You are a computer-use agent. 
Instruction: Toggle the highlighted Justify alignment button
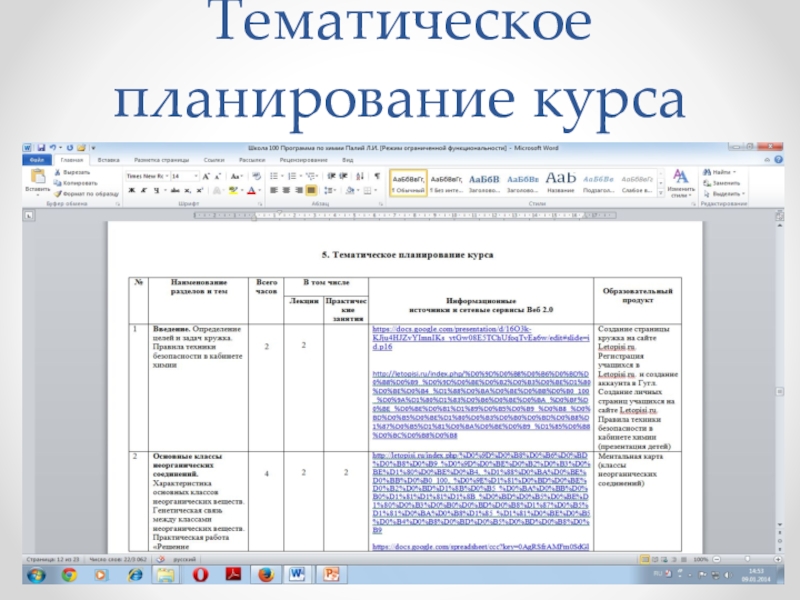(311, 190)
